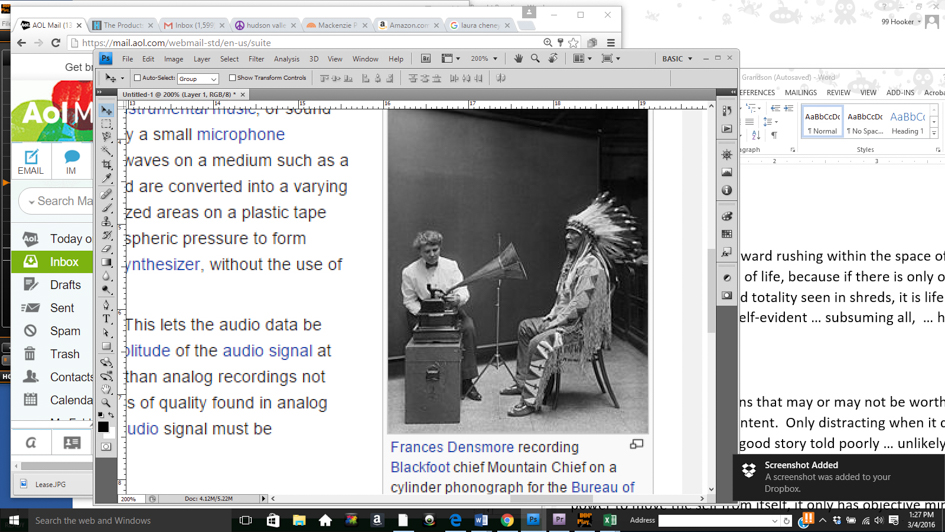This screenshot has height=532, width=945.
Task: Open the Photoshop Image menu
Action: point(174,59)
